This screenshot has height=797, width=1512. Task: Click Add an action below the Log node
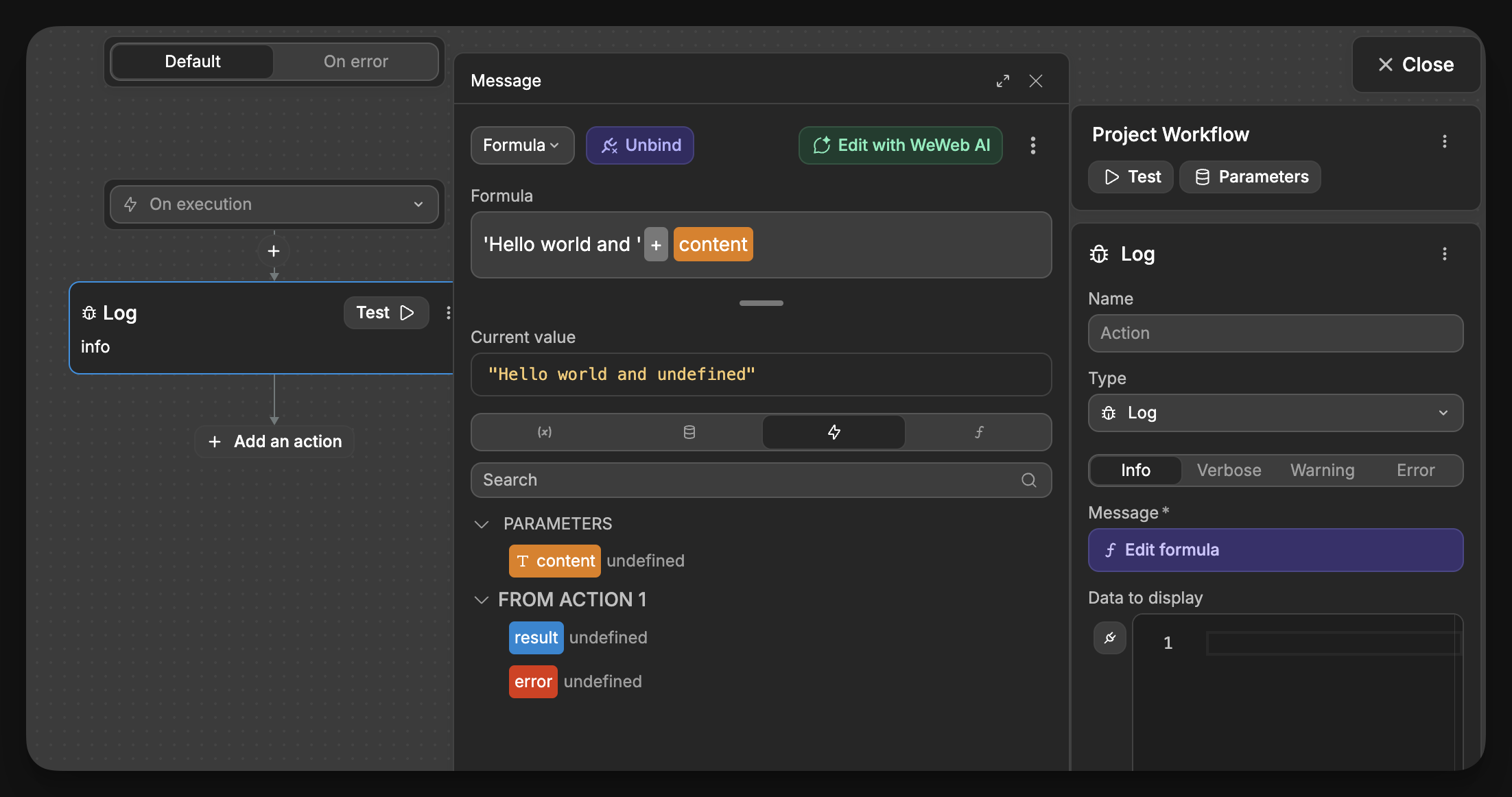[x=274, y=441]
